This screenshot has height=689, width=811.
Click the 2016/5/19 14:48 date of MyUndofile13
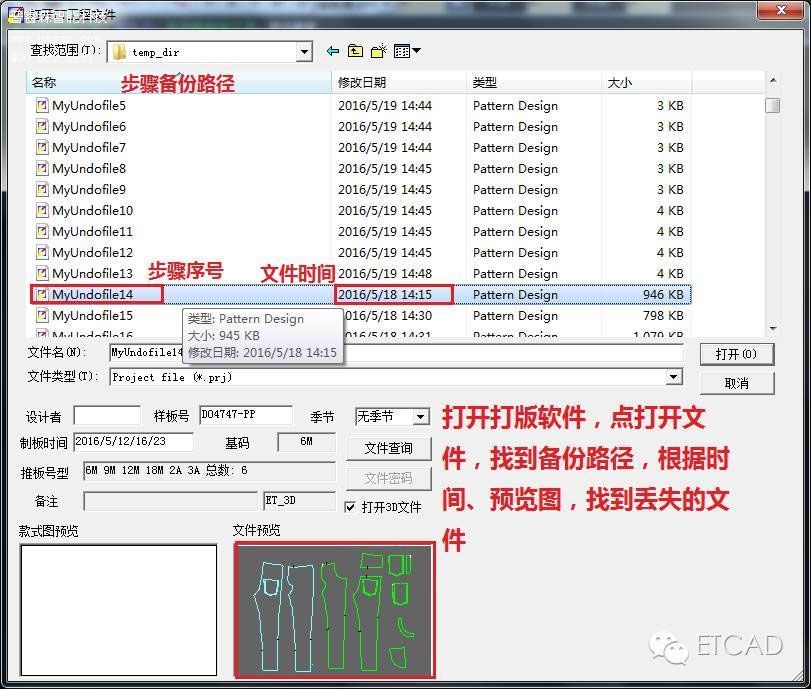(x=385, y=273)
